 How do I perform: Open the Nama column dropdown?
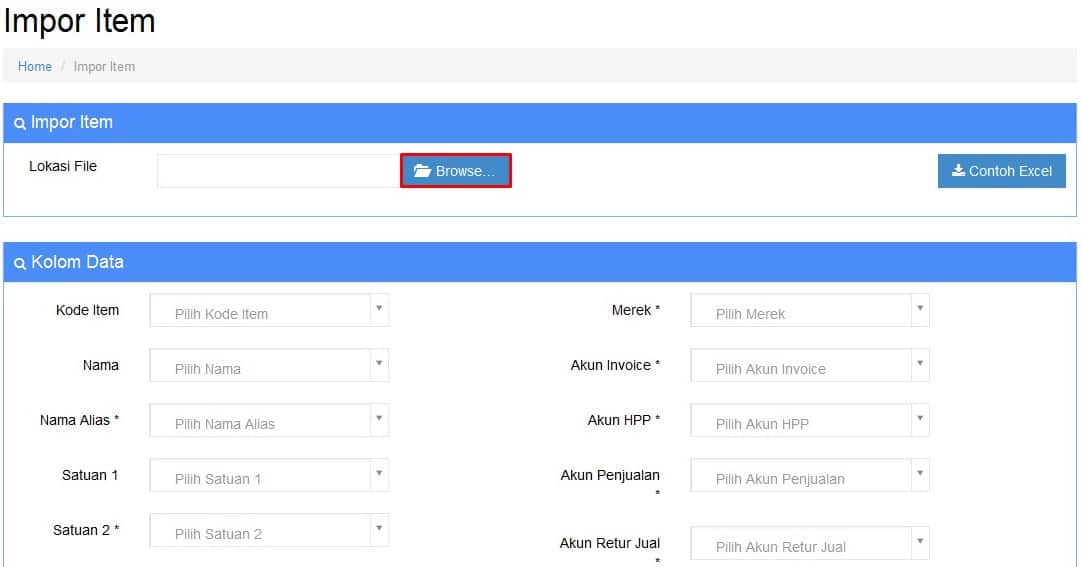[x=260, y=366]
